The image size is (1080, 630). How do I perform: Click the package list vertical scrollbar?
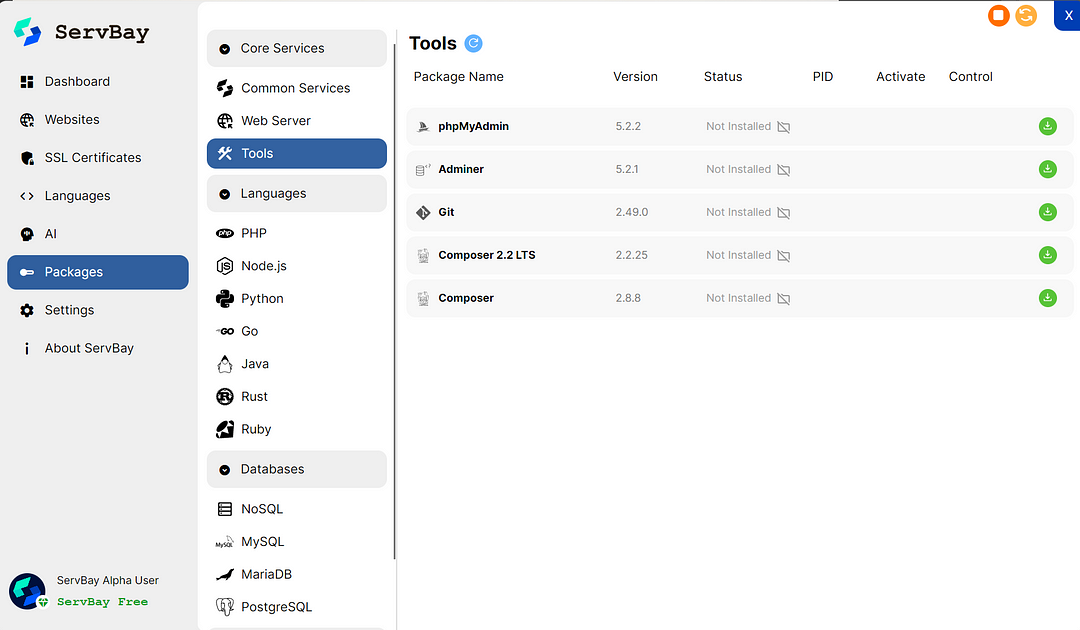coord(395,302)
